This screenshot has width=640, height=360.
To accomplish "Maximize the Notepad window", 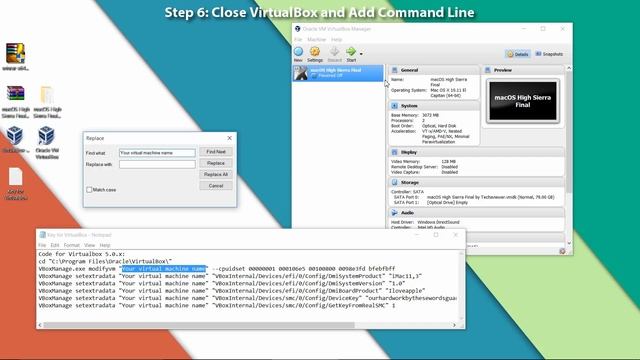I will (x=436, y=235).
